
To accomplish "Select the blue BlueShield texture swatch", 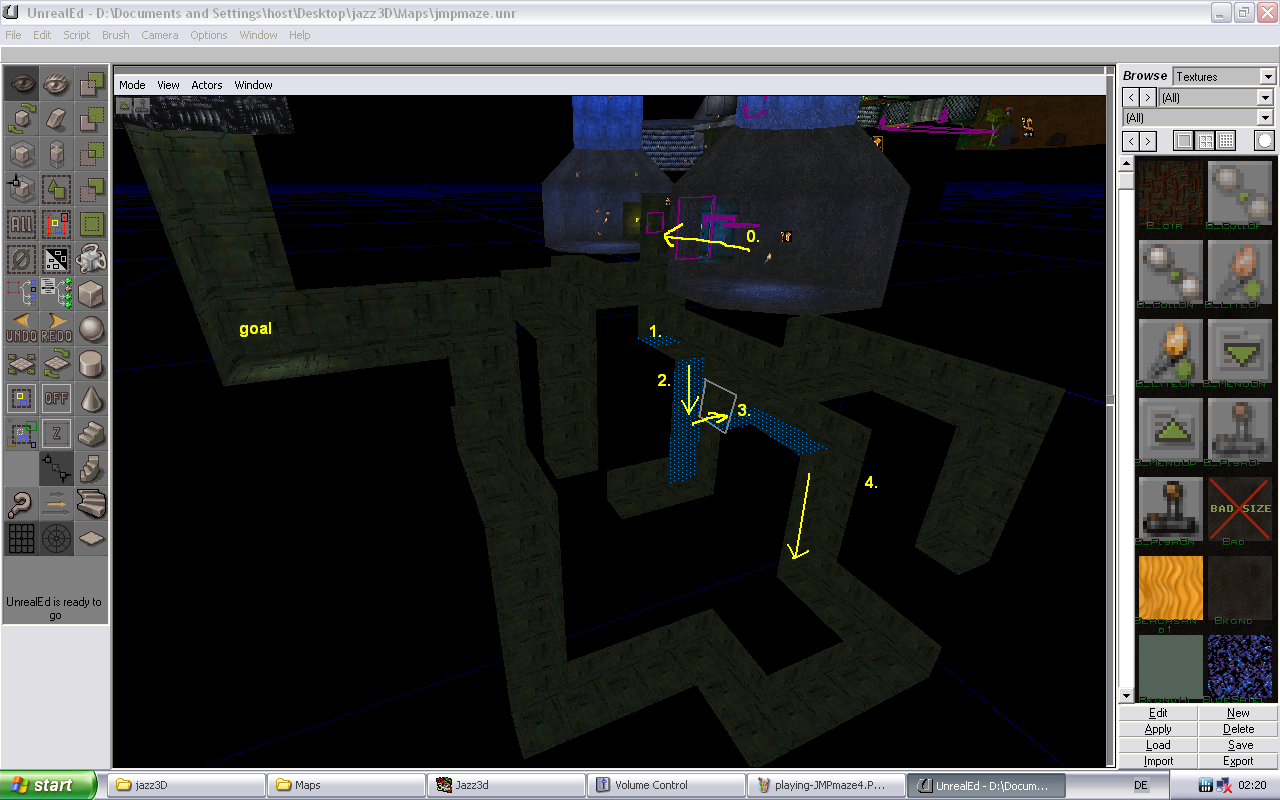I will pos(1240,667).
